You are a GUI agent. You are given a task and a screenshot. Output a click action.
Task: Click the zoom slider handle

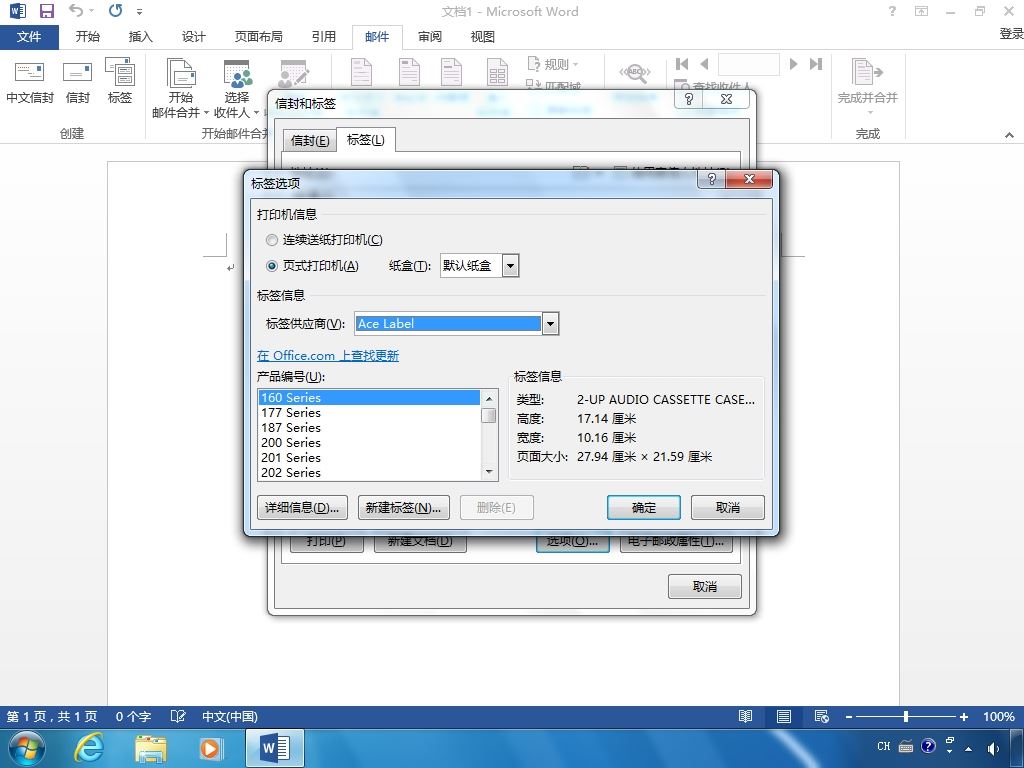click(x=906, y=716)
